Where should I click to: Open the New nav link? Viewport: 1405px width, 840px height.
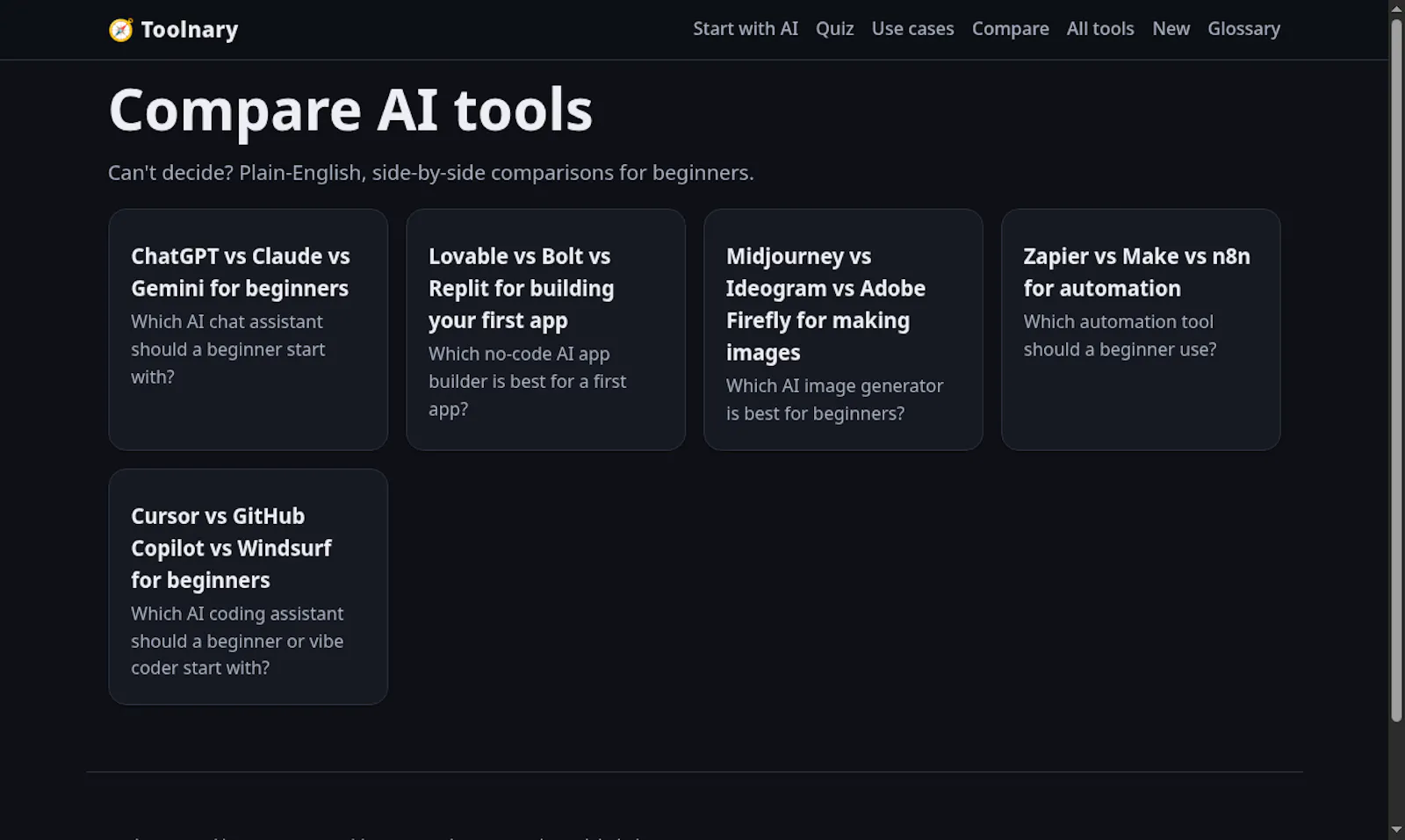click(x=1171, y=29)
